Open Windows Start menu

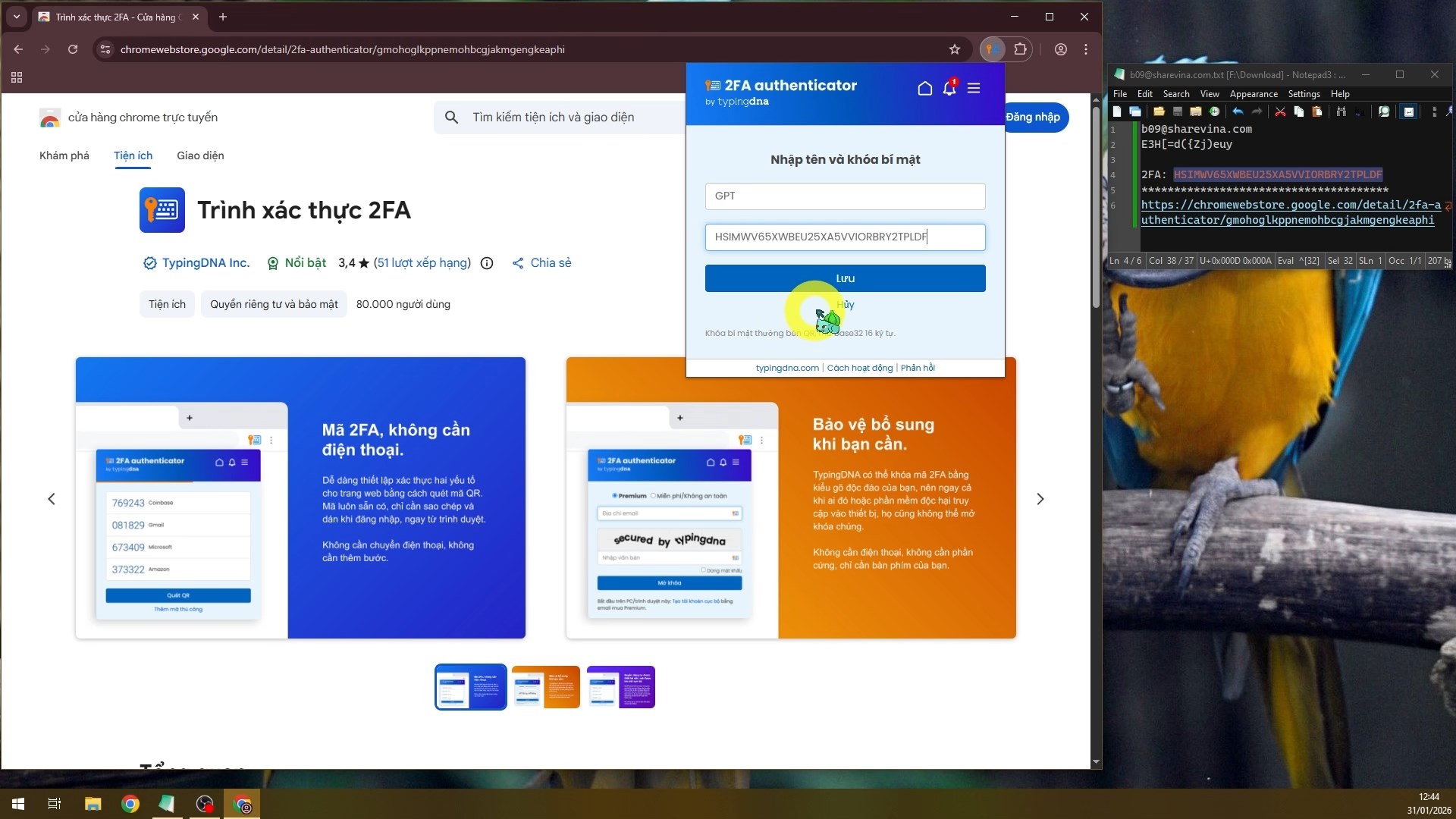coord(18,804)
